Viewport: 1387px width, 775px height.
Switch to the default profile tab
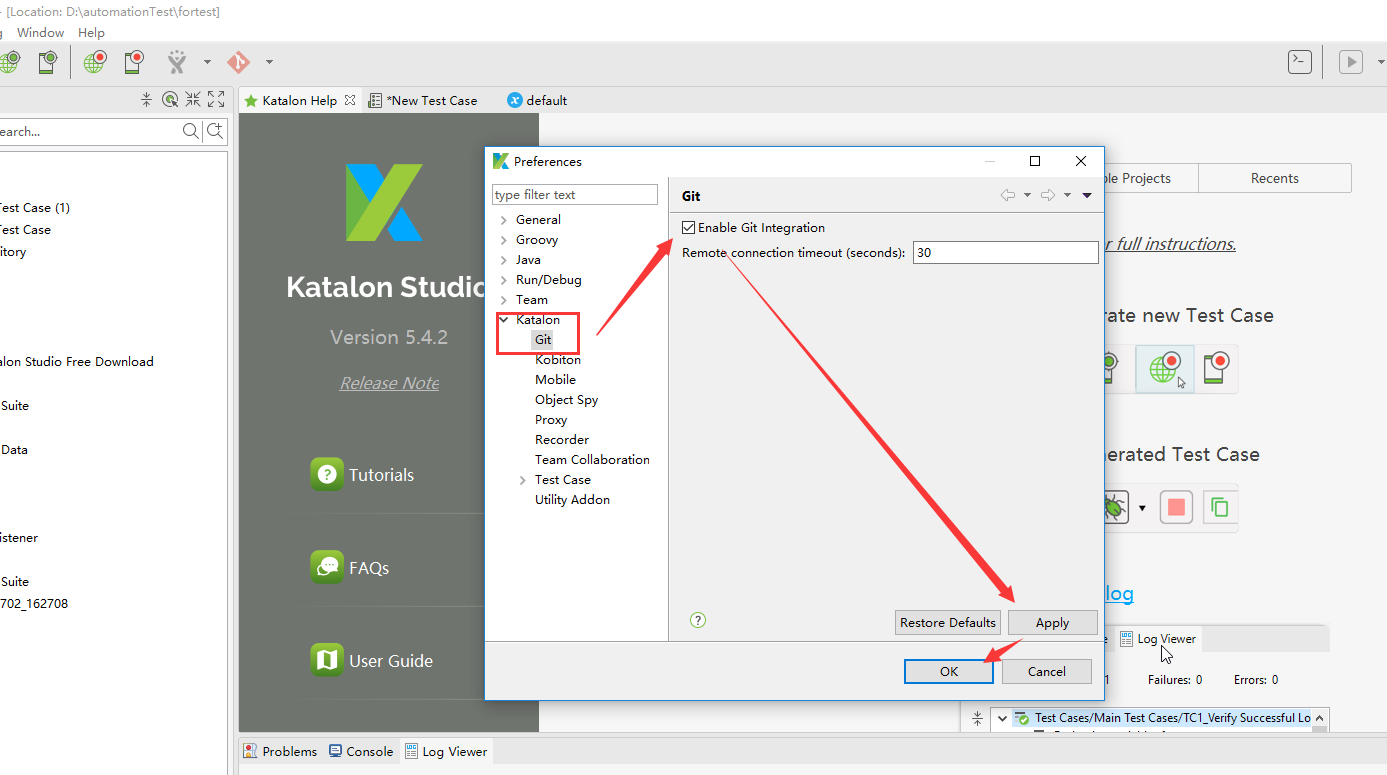coord(537,100)
